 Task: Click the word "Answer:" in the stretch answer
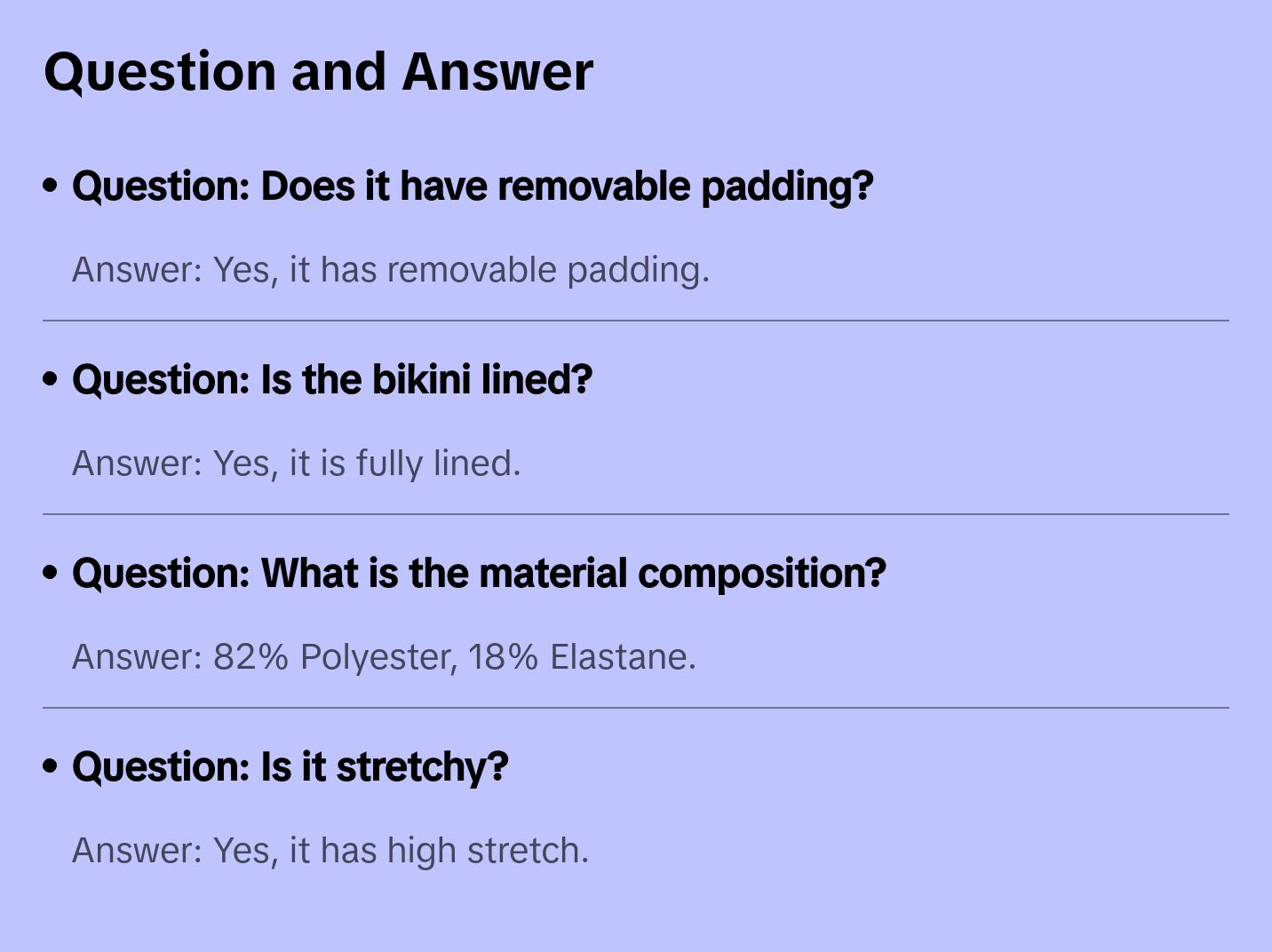click(138, 851)
